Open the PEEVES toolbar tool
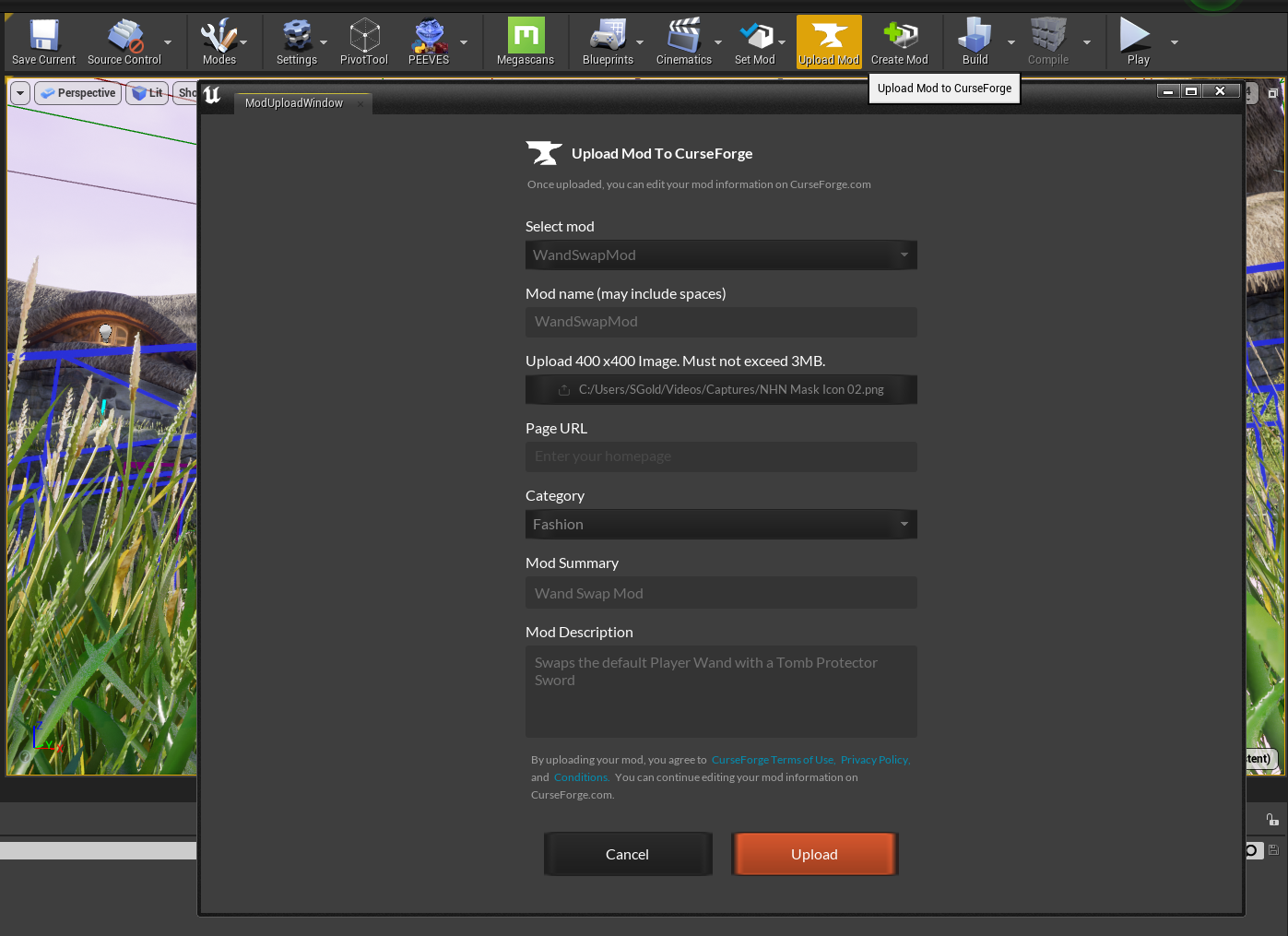 [x=429, y=42]
